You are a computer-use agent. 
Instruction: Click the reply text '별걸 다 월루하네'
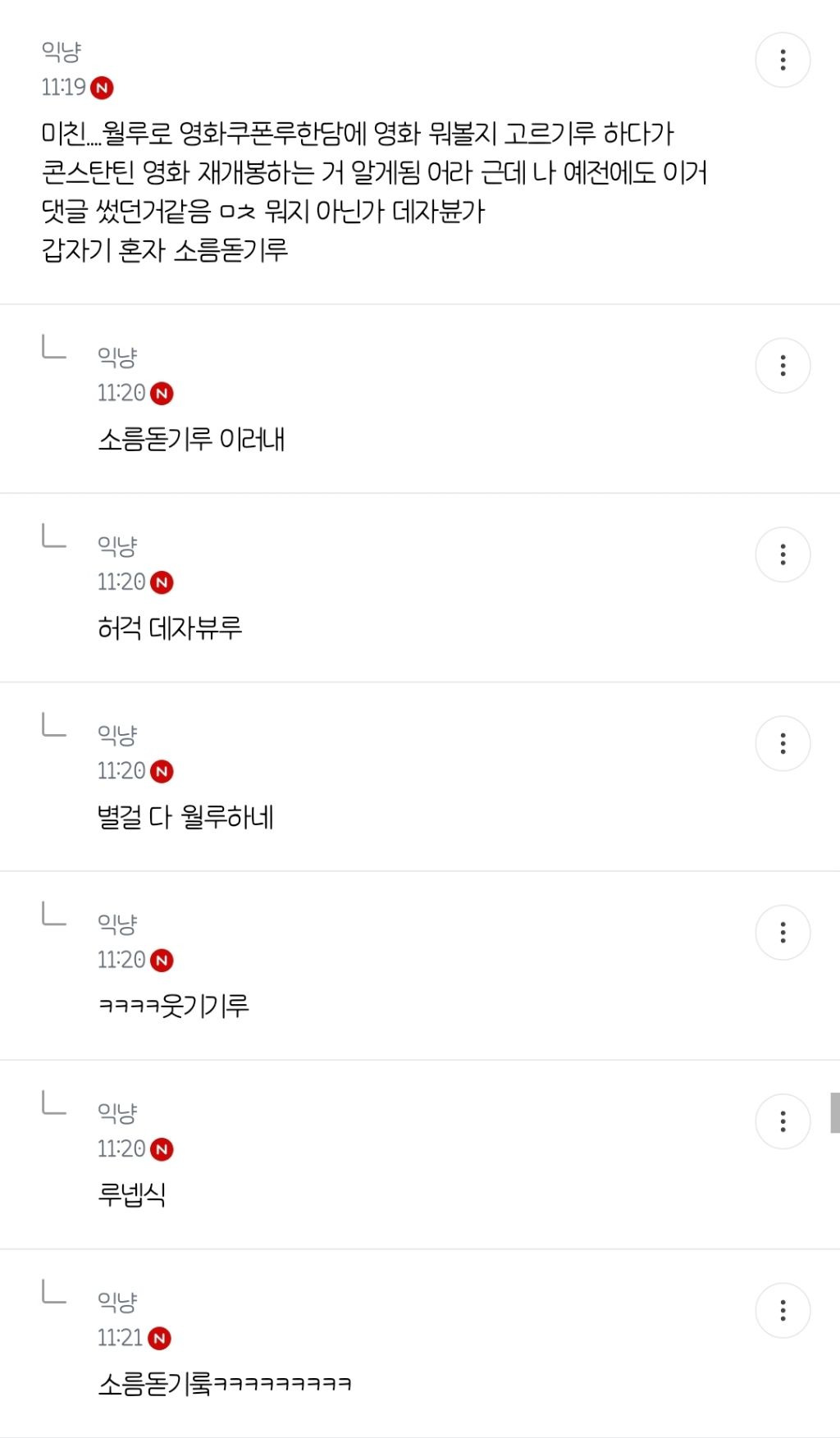pos(185,817)
